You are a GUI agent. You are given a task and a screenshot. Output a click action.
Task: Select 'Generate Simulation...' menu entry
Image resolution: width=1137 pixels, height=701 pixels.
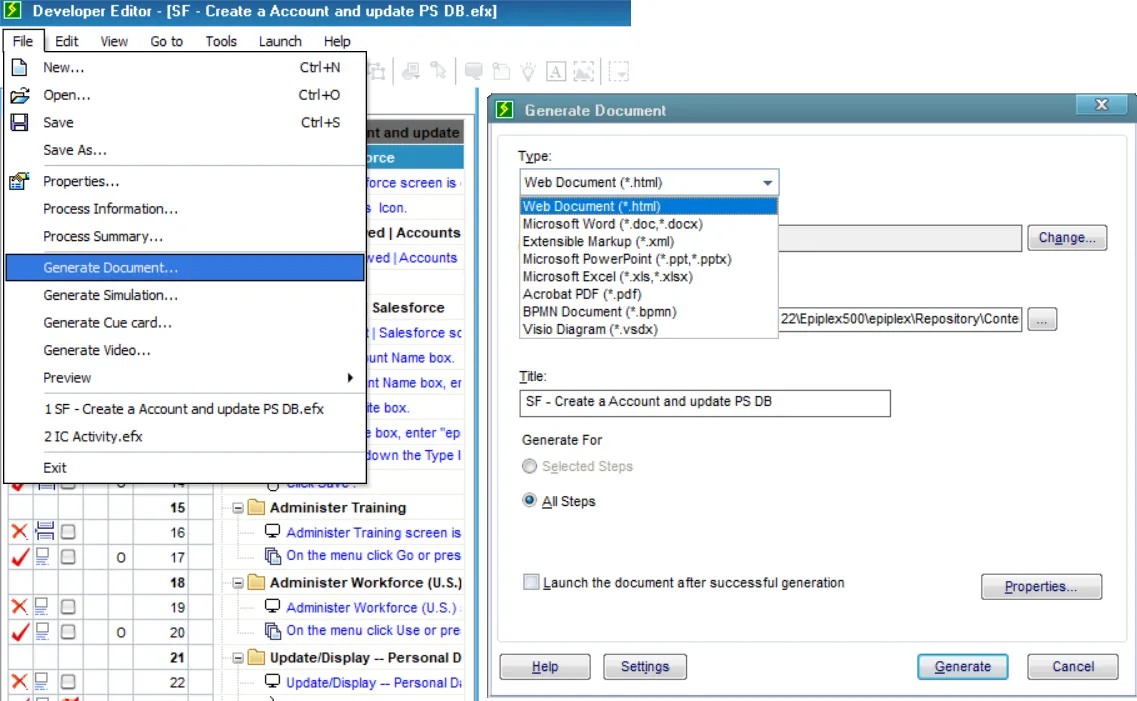(x=185, y=295)
